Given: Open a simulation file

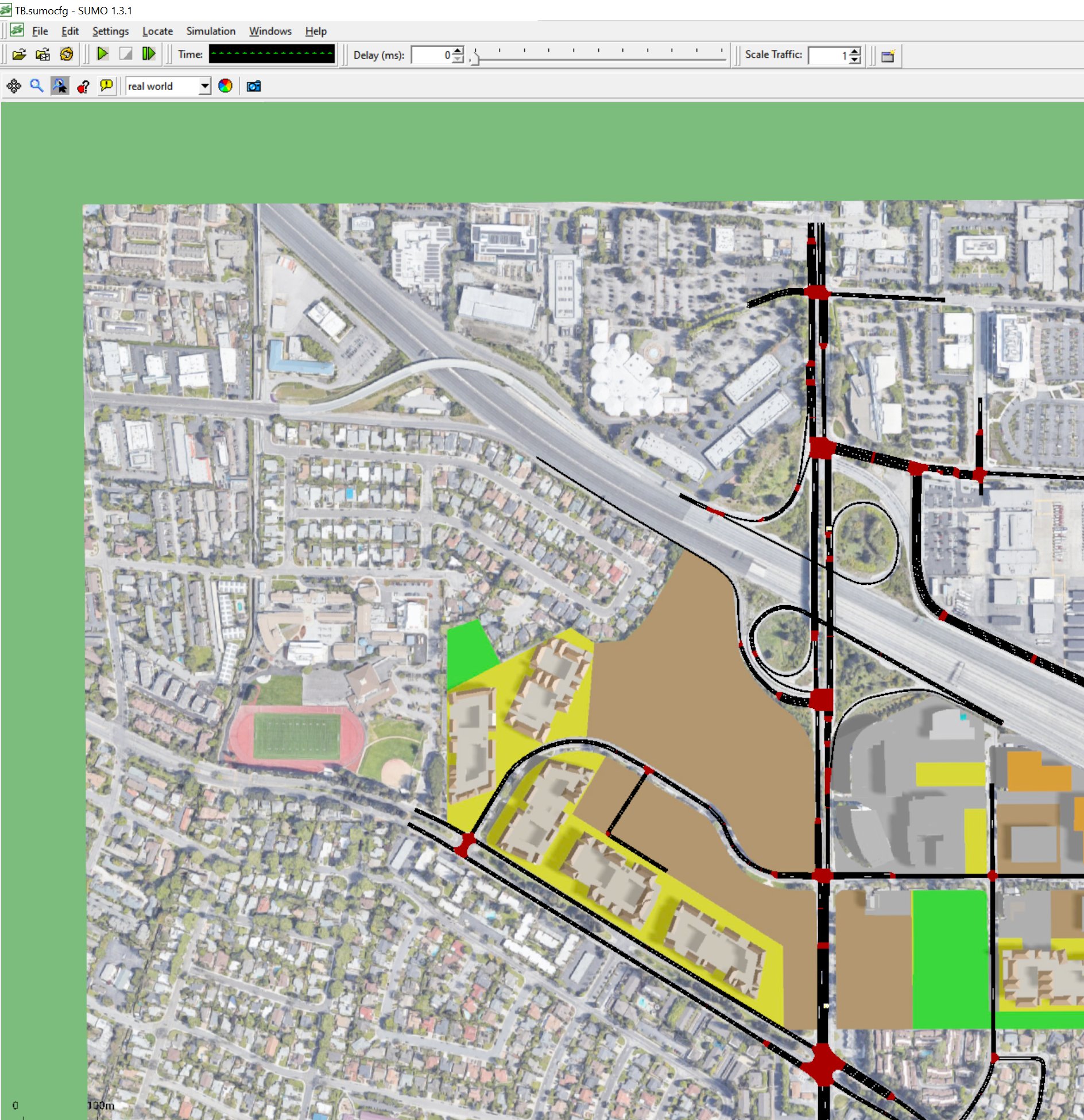Looking at the screenshot, I should pyautogui.click(x=19, y=55).
